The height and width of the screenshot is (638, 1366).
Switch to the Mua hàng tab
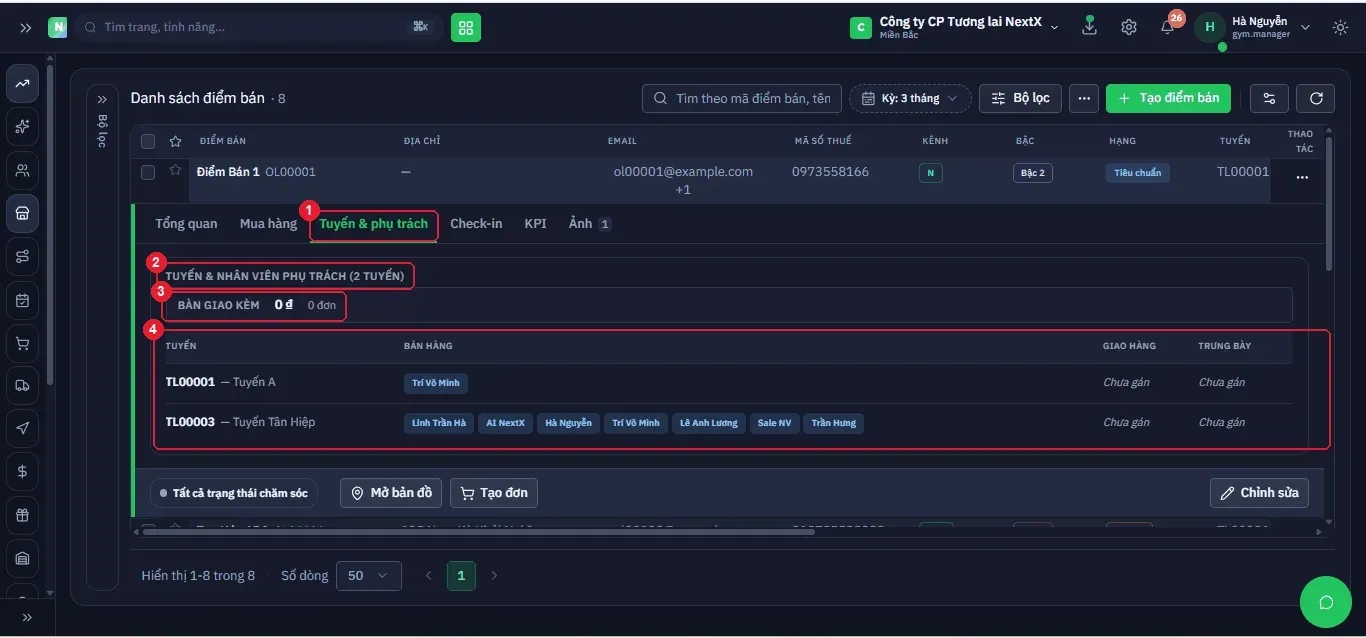point(268,224)
